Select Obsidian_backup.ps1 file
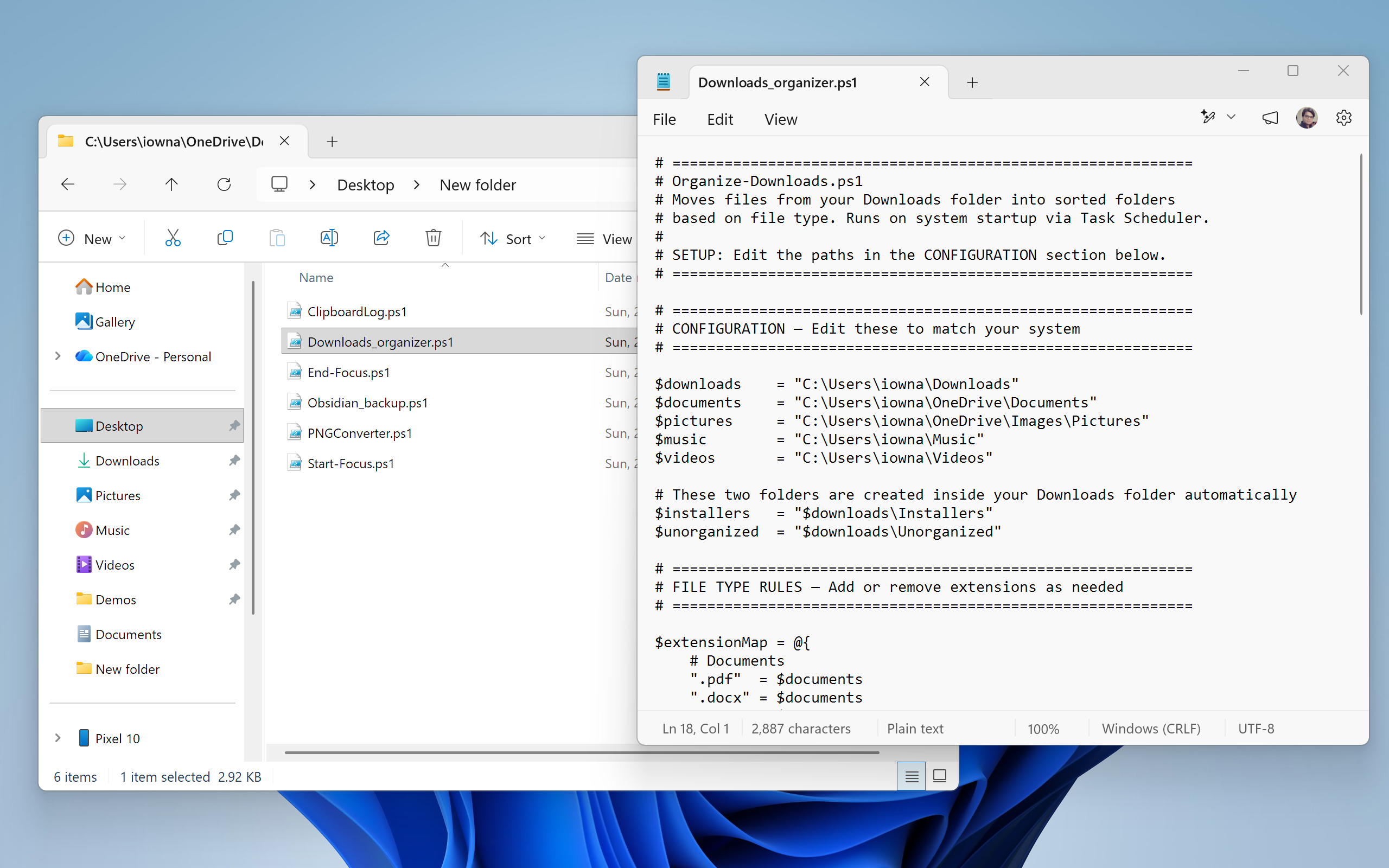 pyautogui.click(x=367, y=403)
